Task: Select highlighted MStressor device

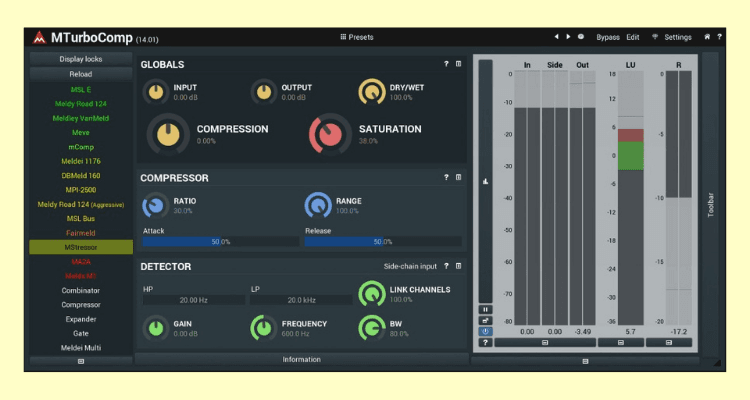Action: pos(81,247)
